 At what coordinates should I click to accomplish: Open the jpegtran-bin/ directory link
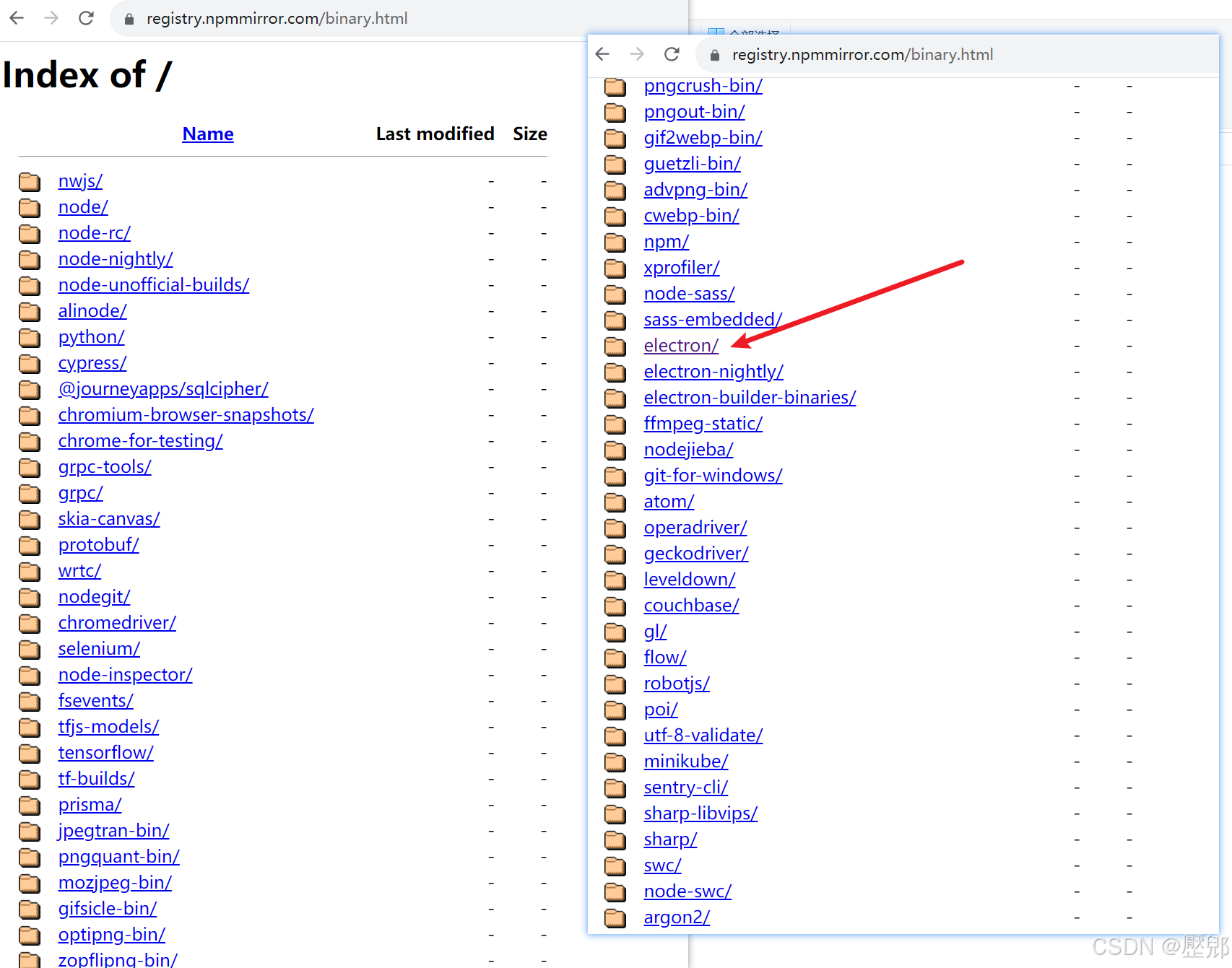pyautogui.click(x=114, y=831)
